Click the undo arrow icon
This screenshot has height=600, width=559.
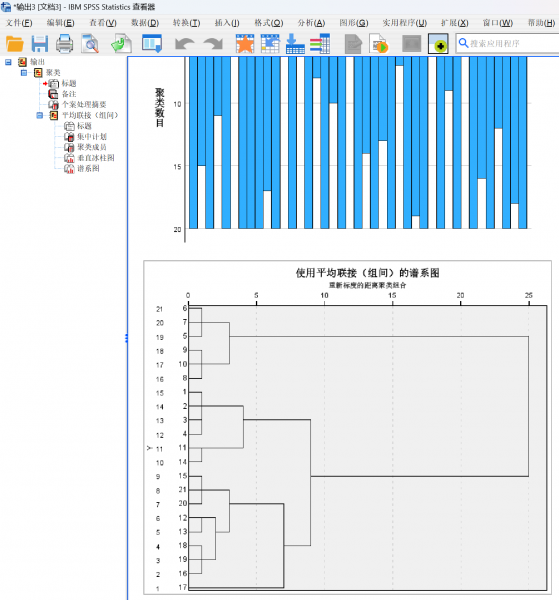pos(184,44)
